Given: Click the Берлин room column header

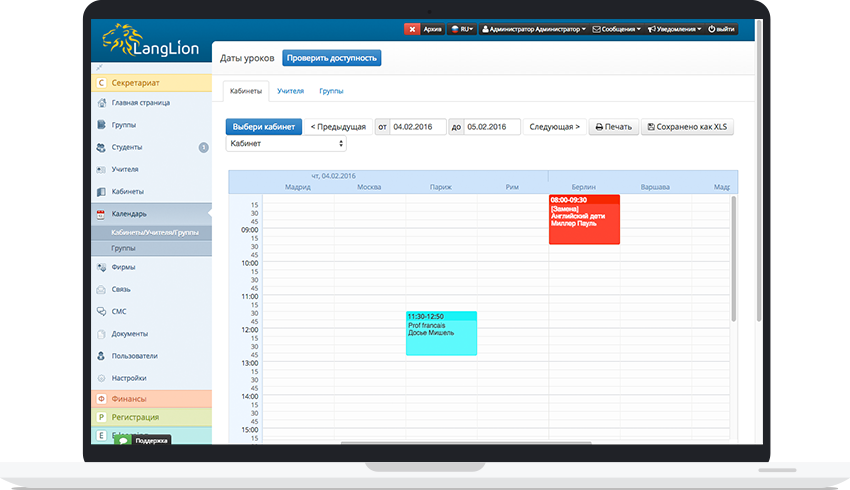Looking at the screenshot, I should click(x=584, y=187).
